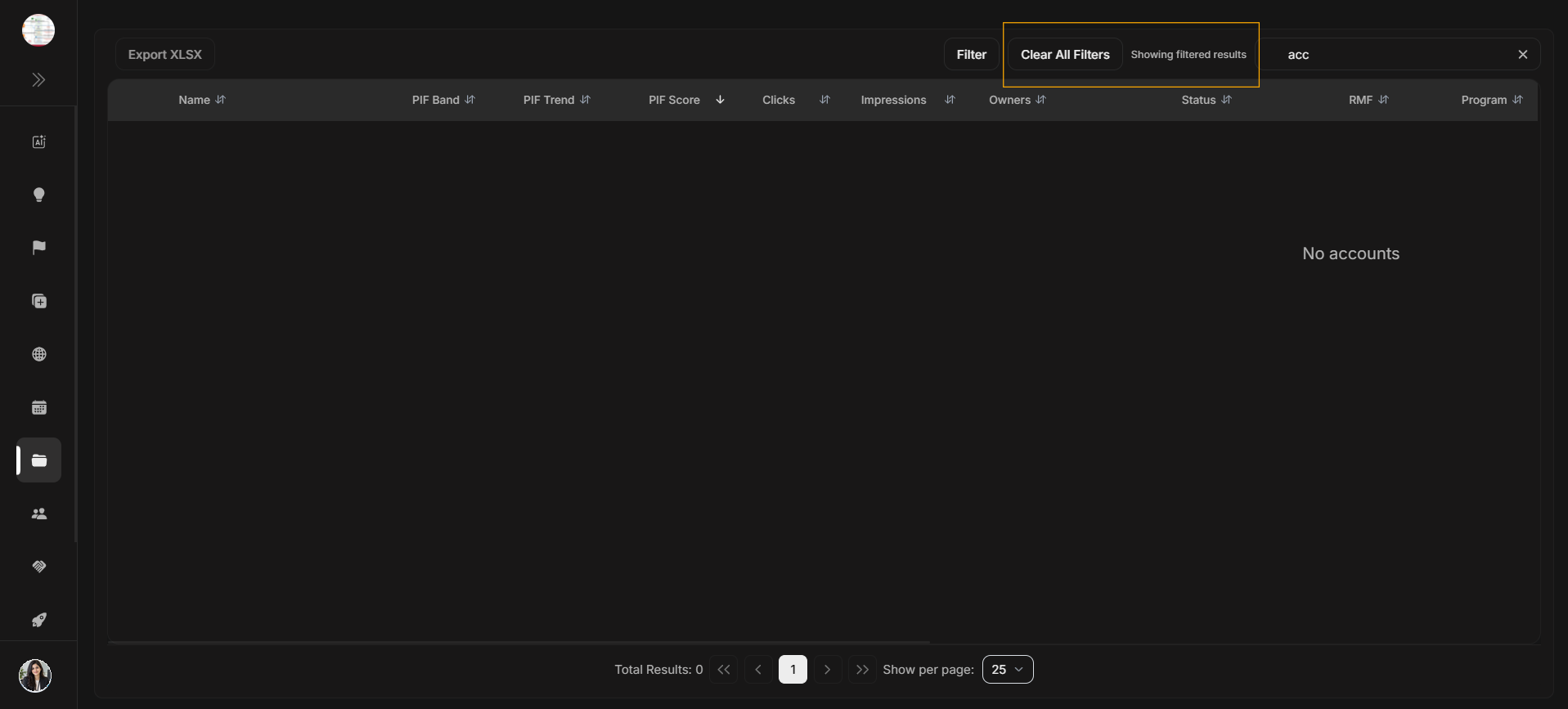
Task: Select the folder accounts sidebar icon
Action: coord(38,460)
